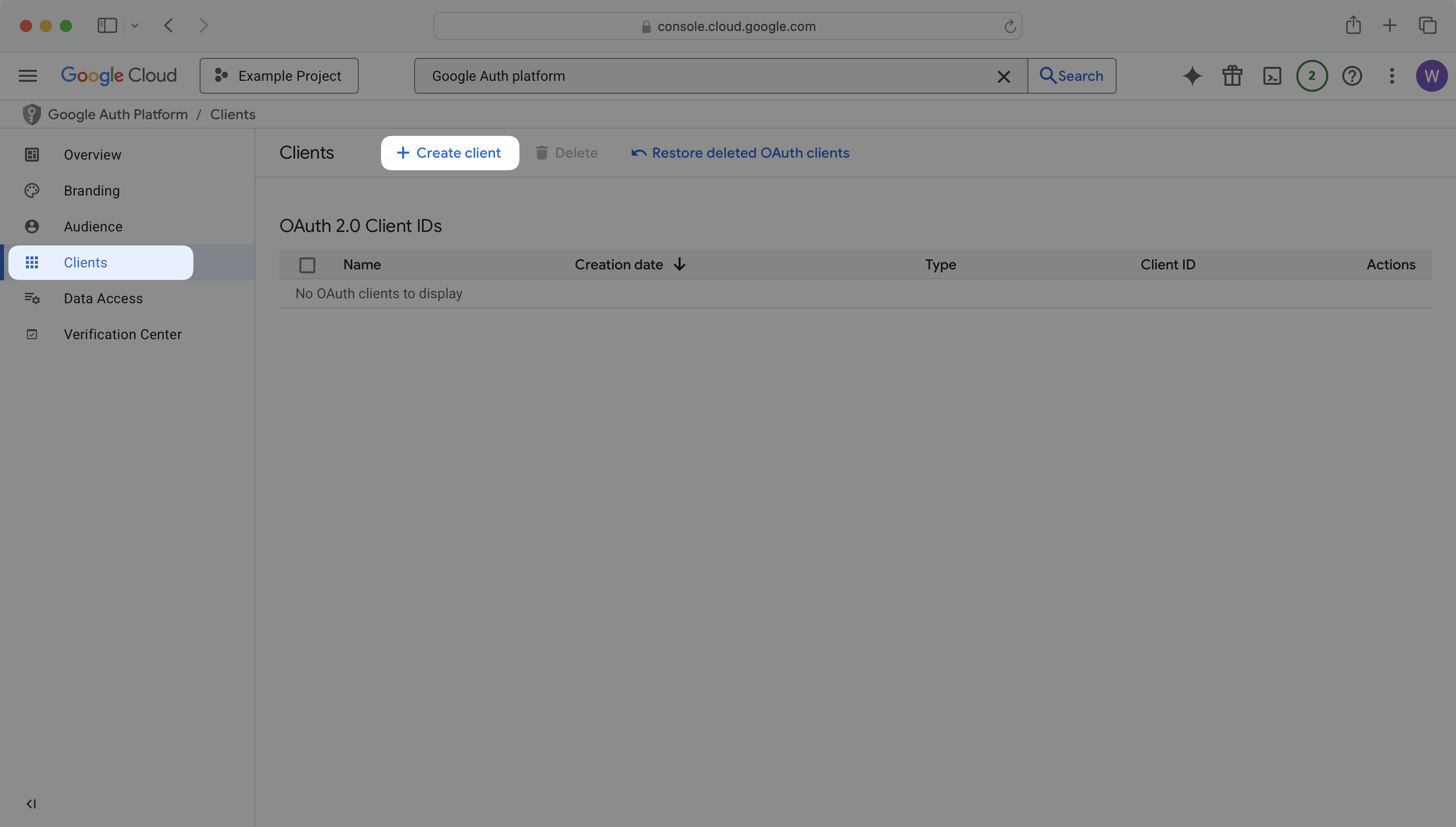Screen dimensions: 1456x827
Task: Open the navigation hamburger menu
Action: coord(27,75)
